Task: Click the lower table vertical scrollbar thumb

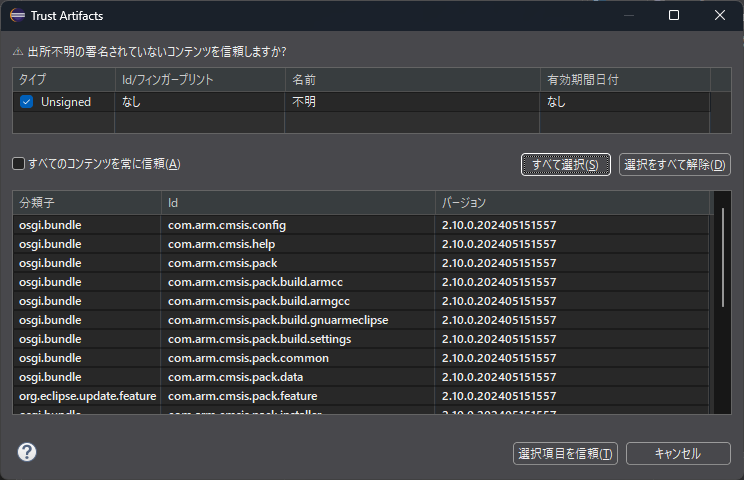Action: click(x=723, y=258)
